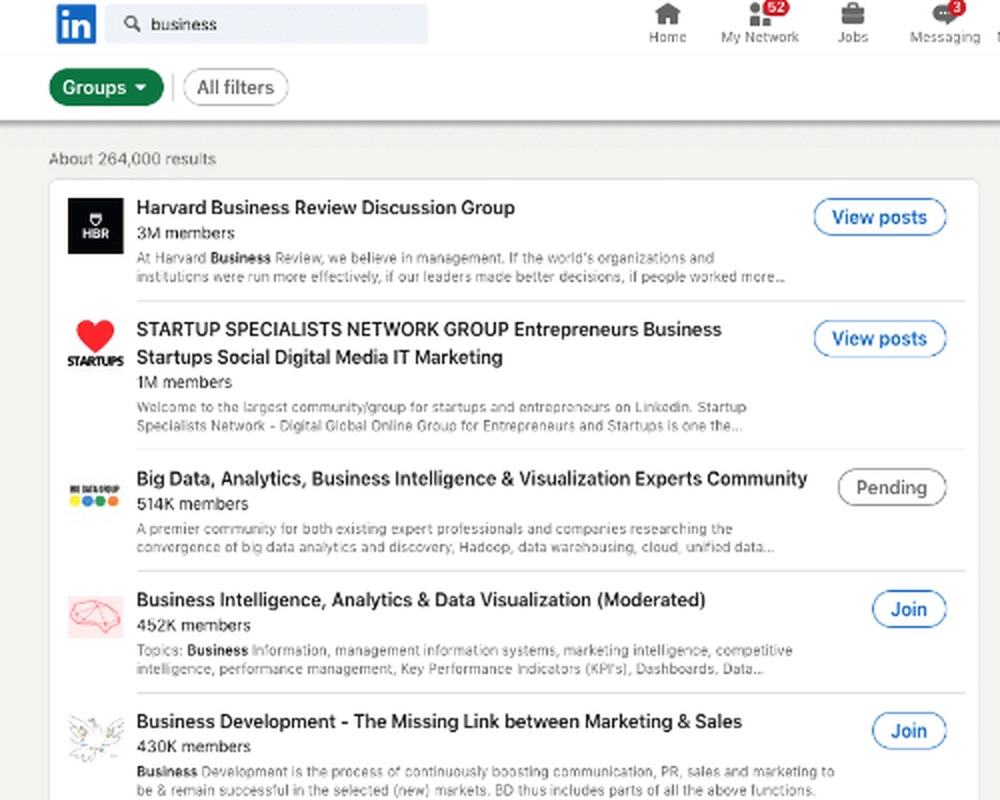
Task: Open Harvard Business Review Discussion Group title
Action: coord(325,208)
